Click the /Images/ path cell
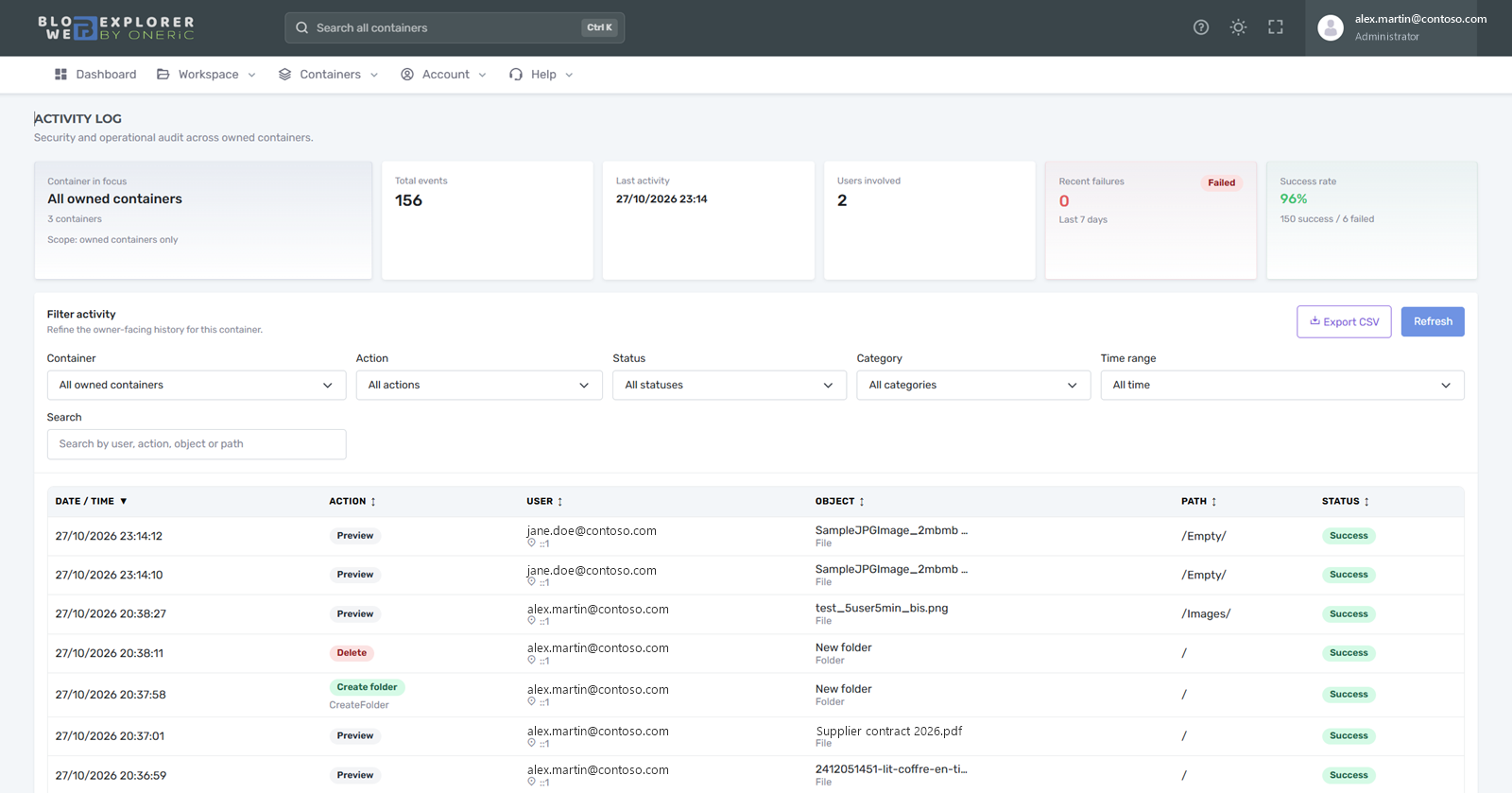Screen dimensions: 1512x793 pos(1206,613)
